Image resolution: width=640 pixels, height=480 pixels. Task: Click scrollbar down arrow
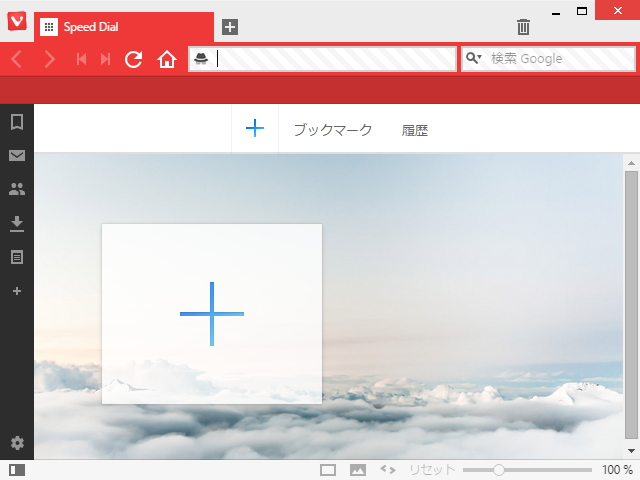(x=631, y=451)
